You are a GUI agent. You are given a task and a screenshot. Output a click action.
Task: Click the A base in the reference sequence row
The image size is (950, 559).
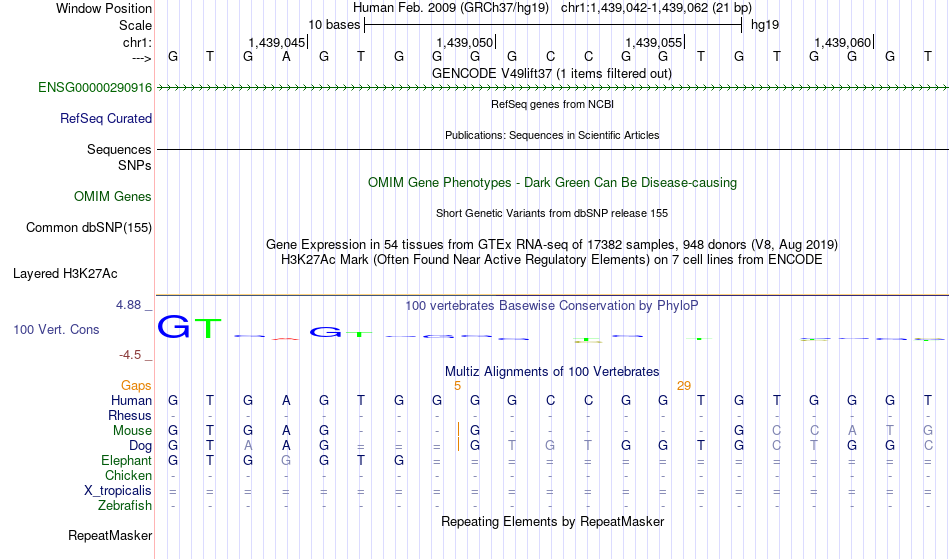click(x=286, y=56)
